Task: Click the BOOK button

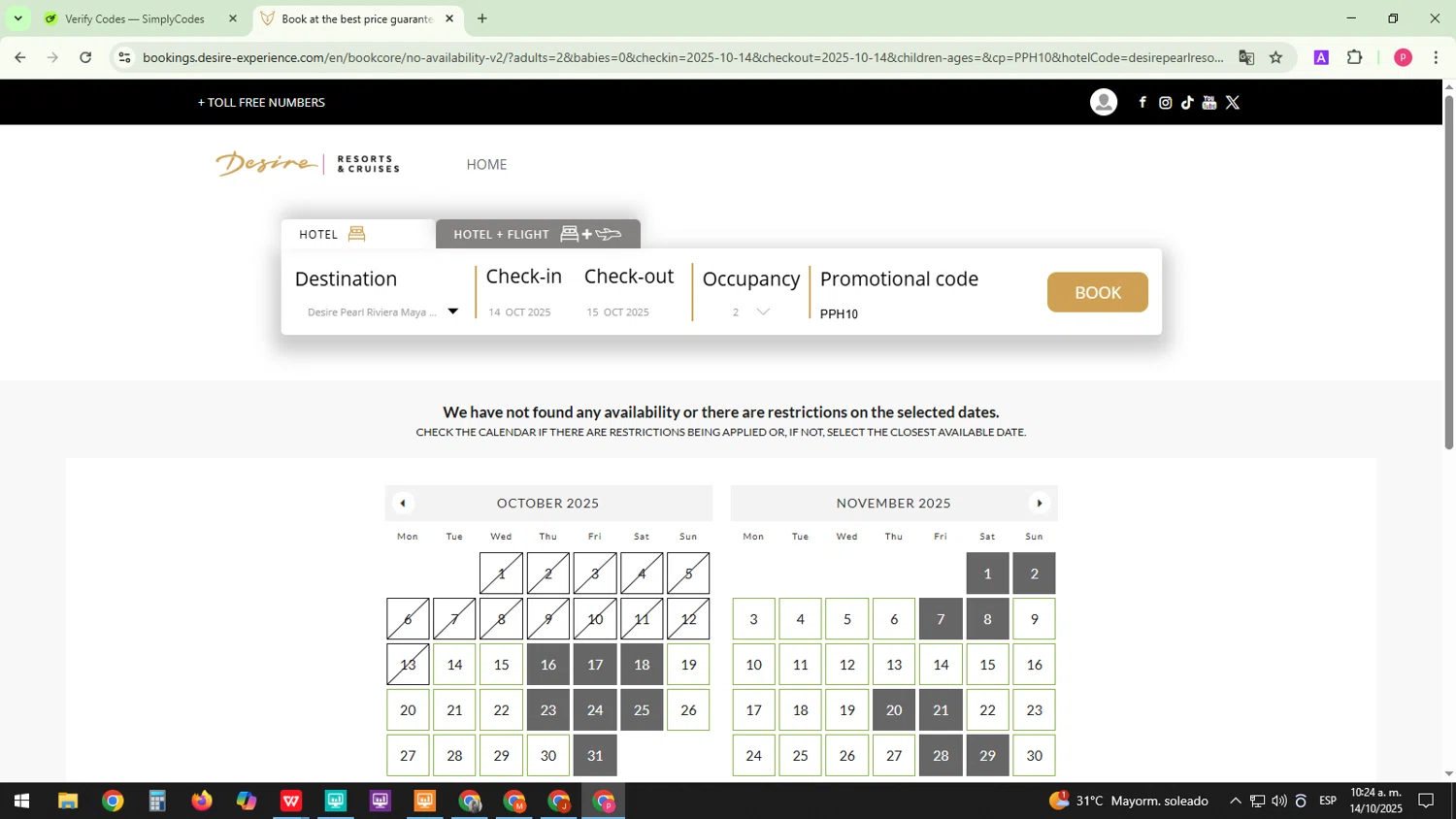Action: (x=1098, y=292)
